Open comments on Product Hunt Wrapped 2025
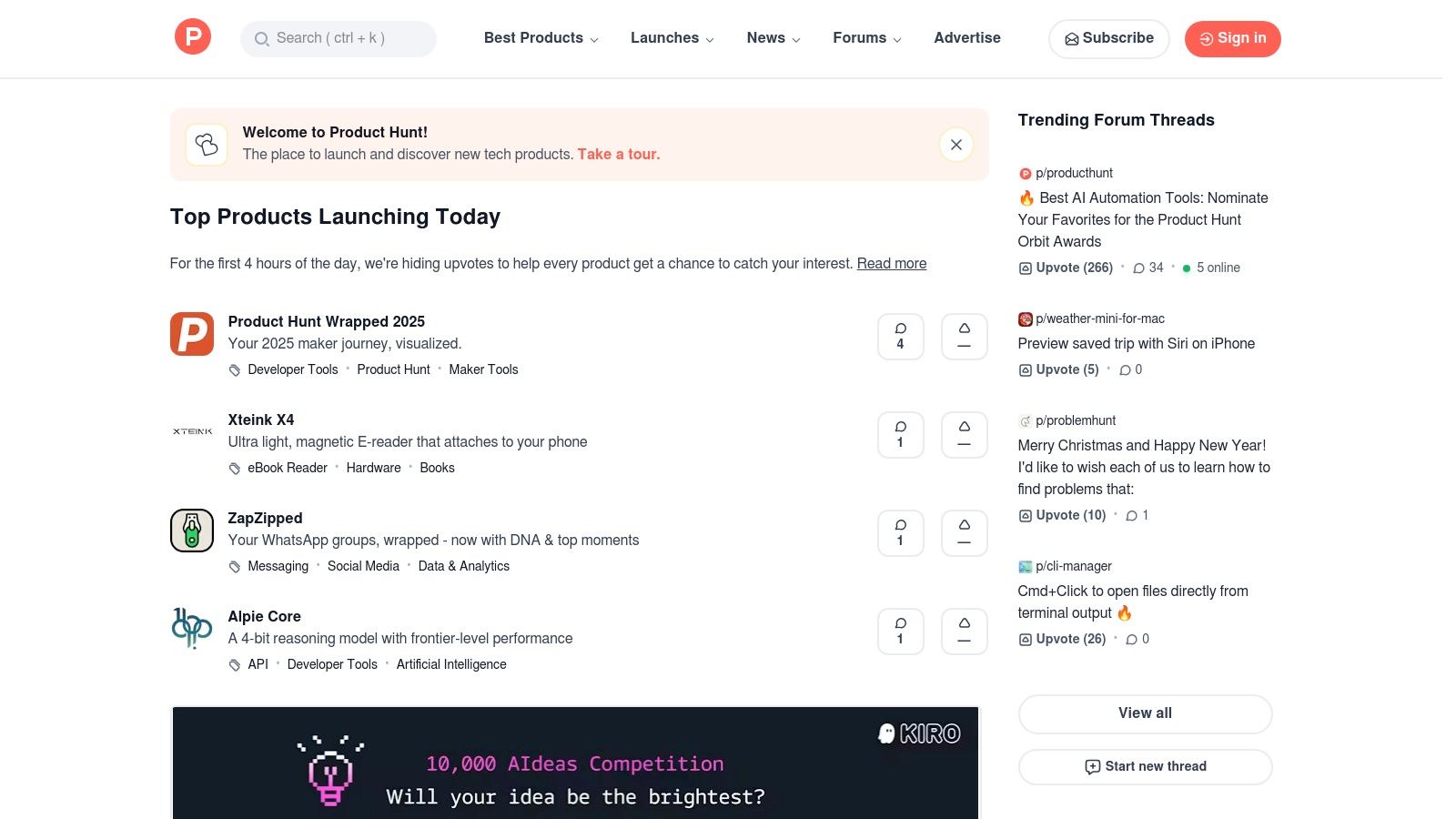 [x=900, y=336]
